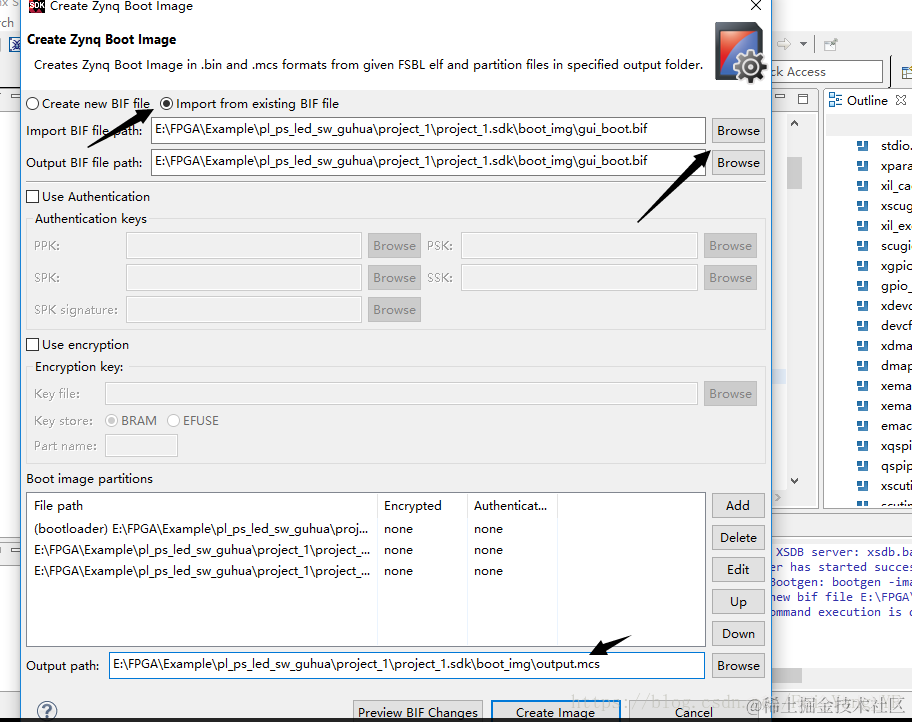Select the third partition row in list
912x722 pixels.
pos(365,571)
